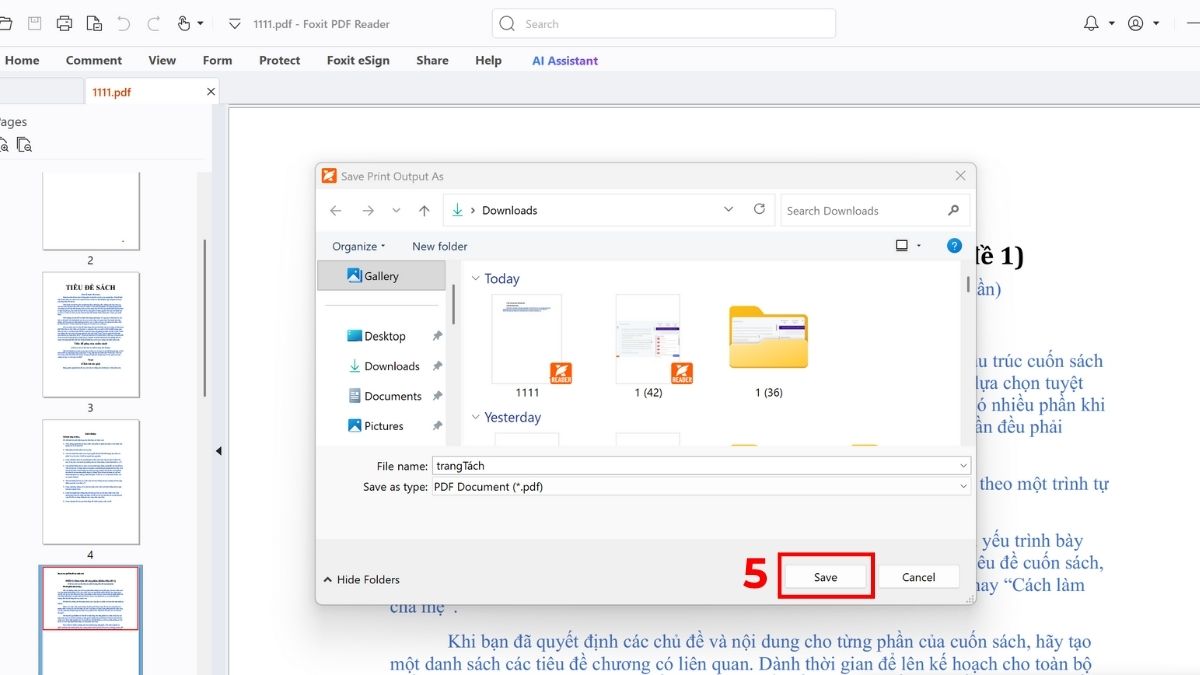The width and height of the screenshot is (1200, 675).
Task: Select the 1111 PDF file
Action: tap(528, 346)
